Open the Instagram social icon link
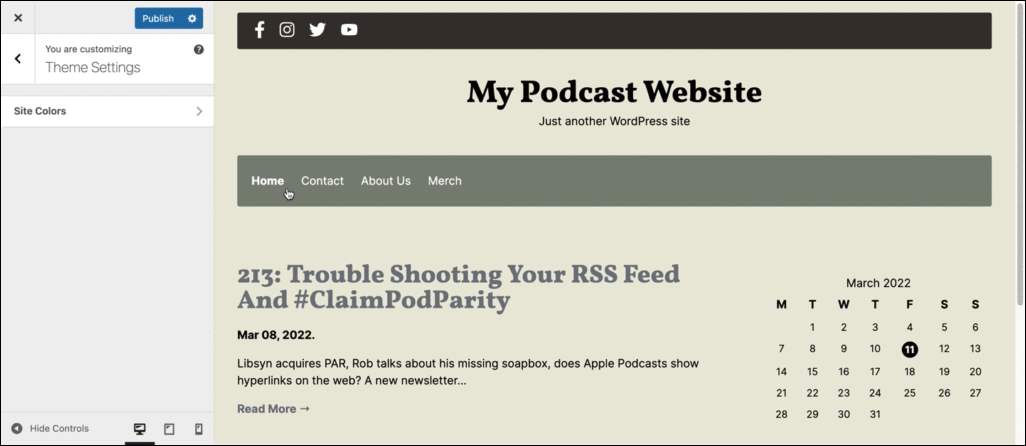 [287, 30]
